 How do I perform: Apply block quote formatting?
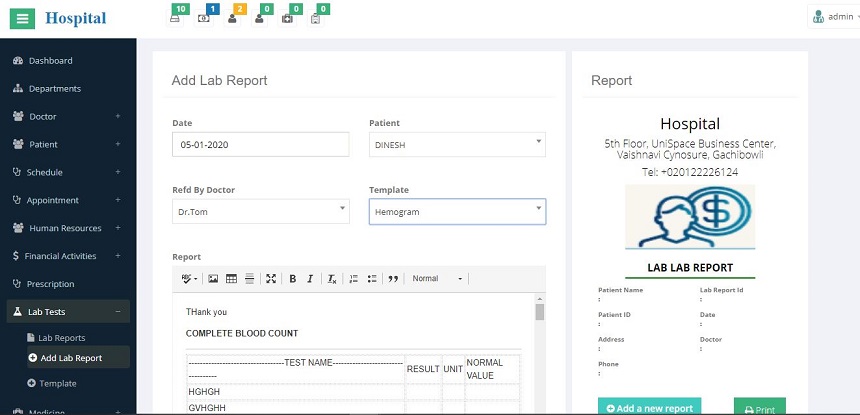click(393, 278)
